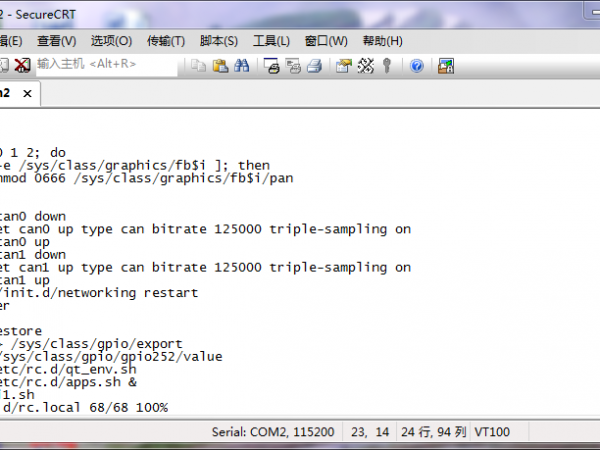
Task: Click the Disconnect session toolbar icon
Action: pyautogui.click(x=21, y=65)
